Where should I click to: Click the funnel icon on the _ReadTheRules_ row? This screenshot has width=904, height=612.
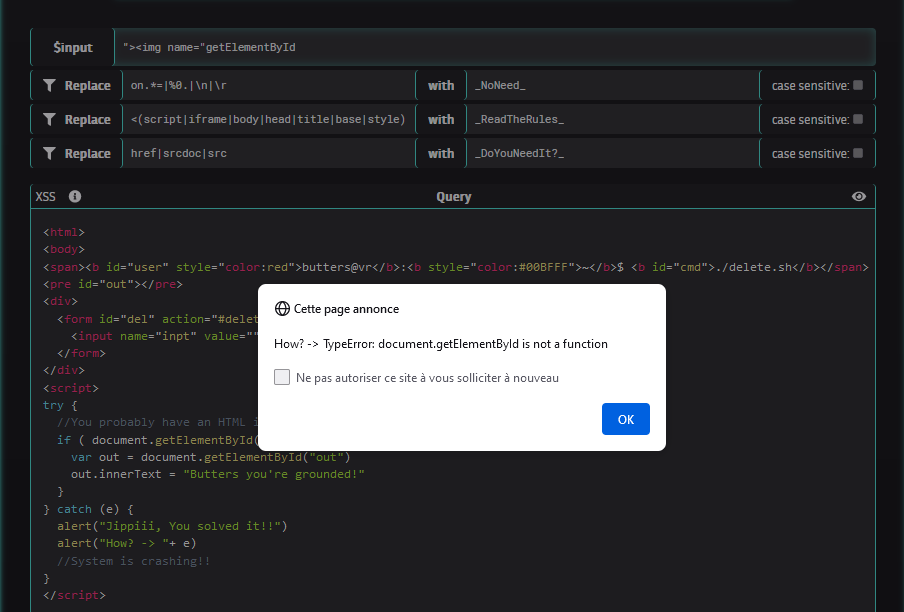click(48, 120)
